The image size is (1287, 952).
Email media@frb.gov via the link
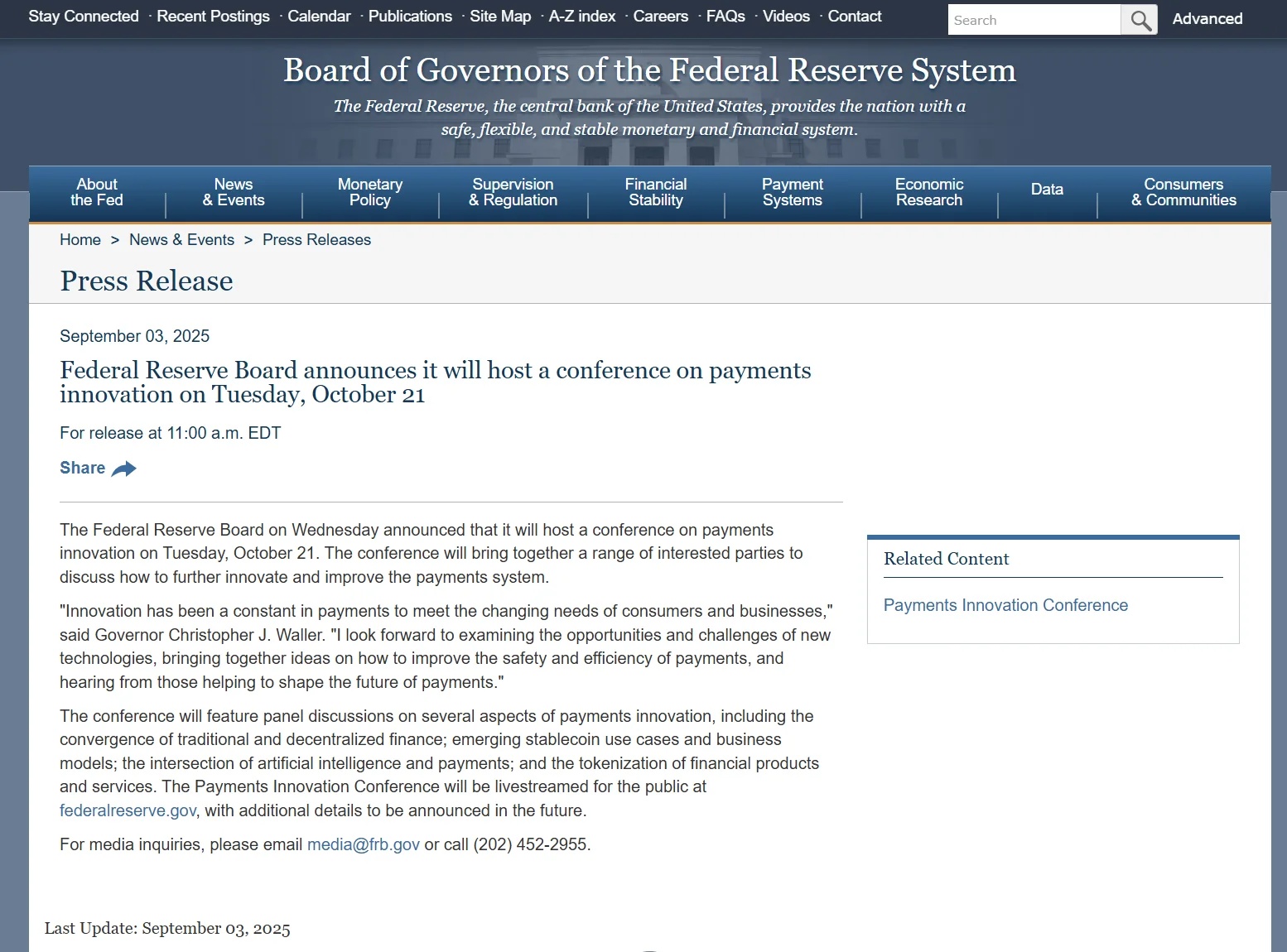(363, 844)
